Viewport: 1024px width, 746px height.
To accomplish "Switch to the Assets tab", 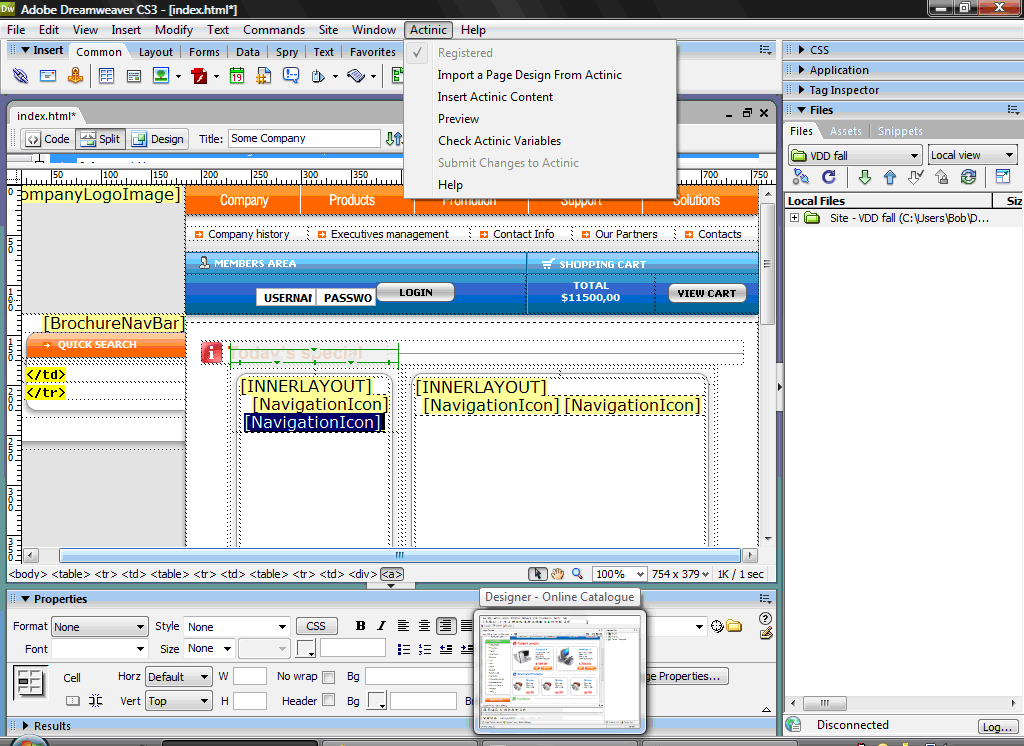I will (x=845, y=131).
